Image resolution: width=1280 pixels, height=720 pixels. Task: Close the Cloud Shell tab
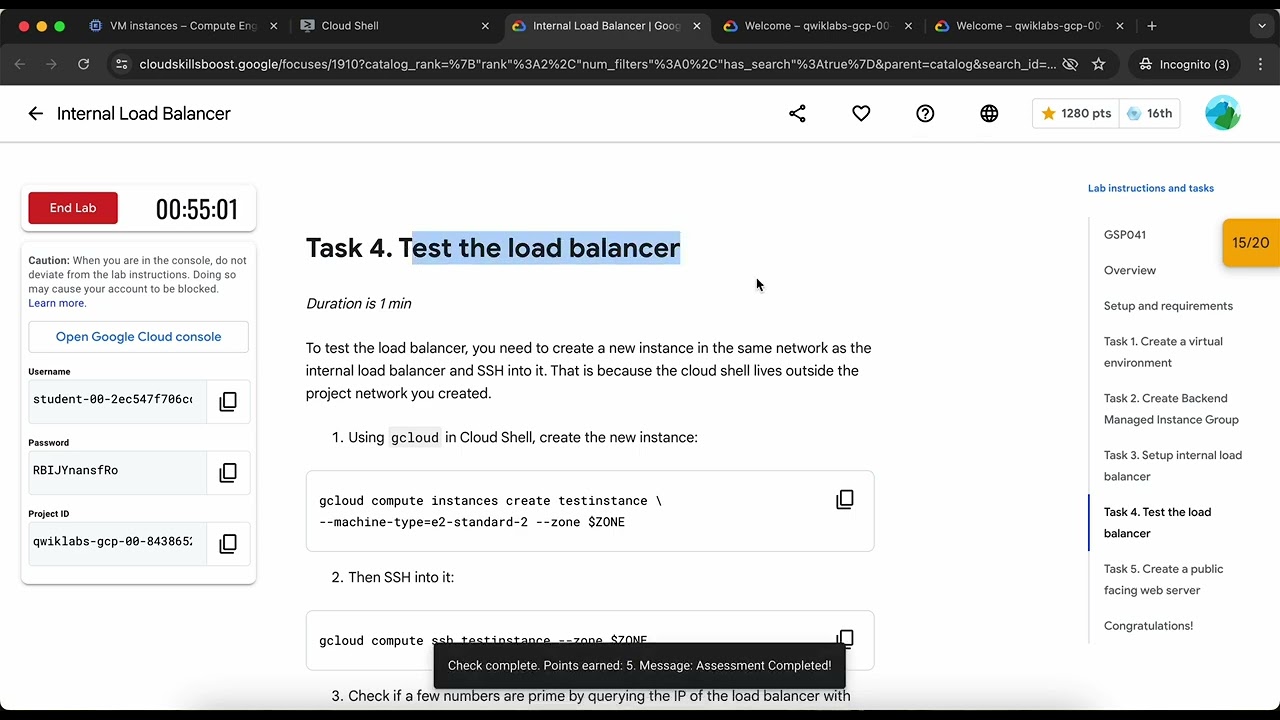(x=485, y=26)
